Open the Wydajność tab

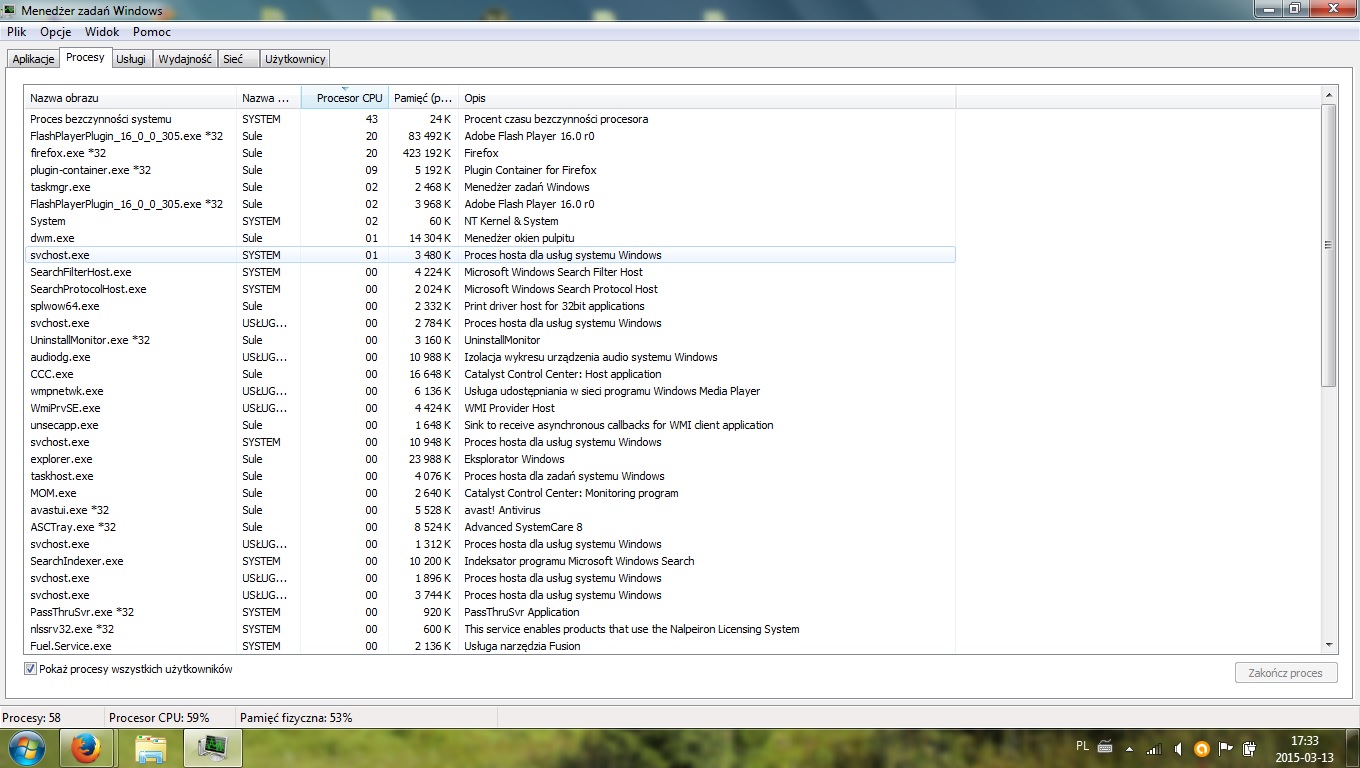click(185, 59)
